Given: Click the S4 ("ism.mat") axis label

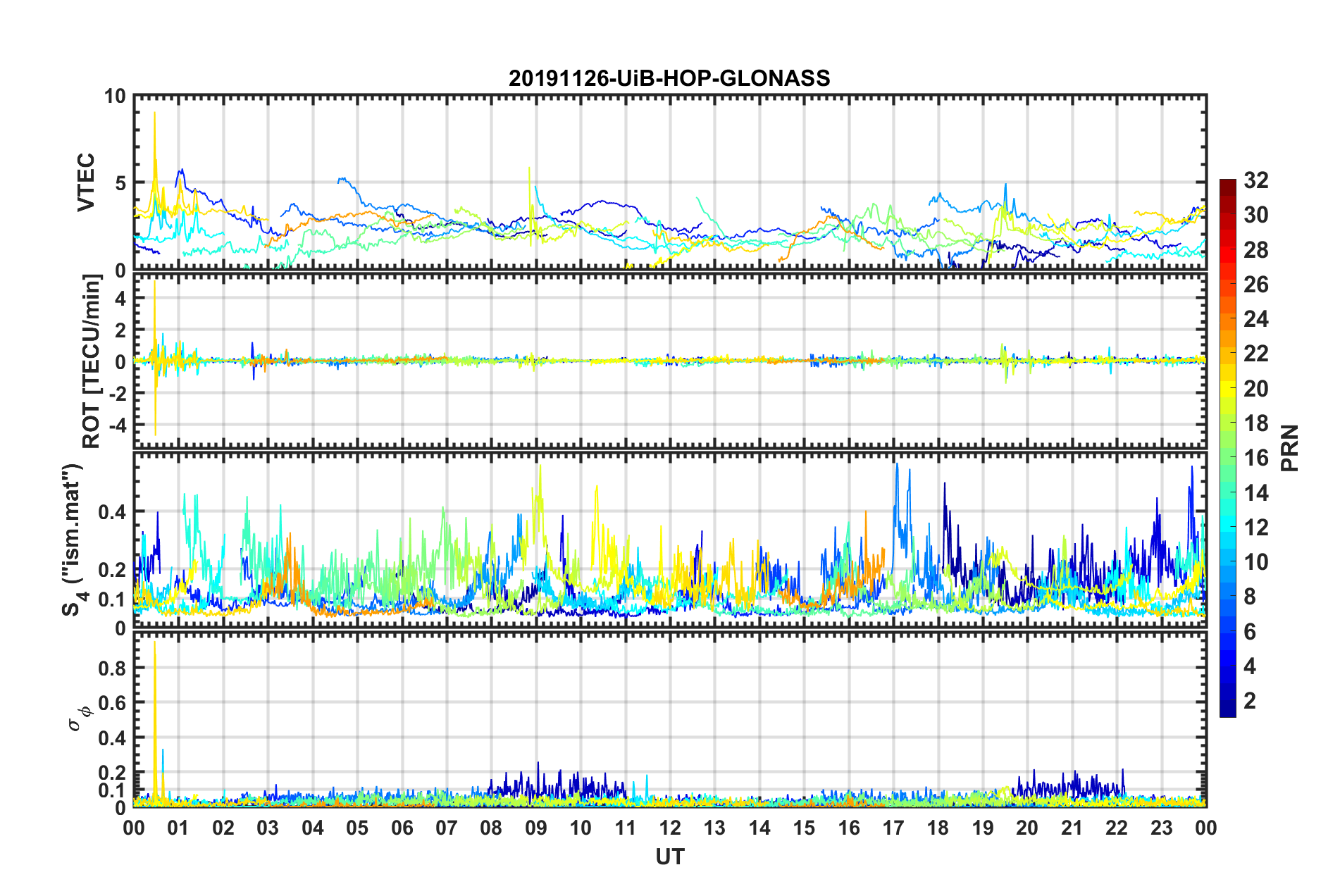Looking at the screenshot, I should [72, 540].
